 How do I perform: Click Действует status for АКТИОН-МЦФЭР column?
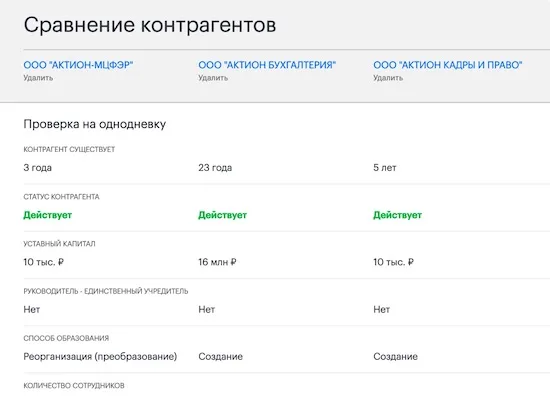coord(48,215)
